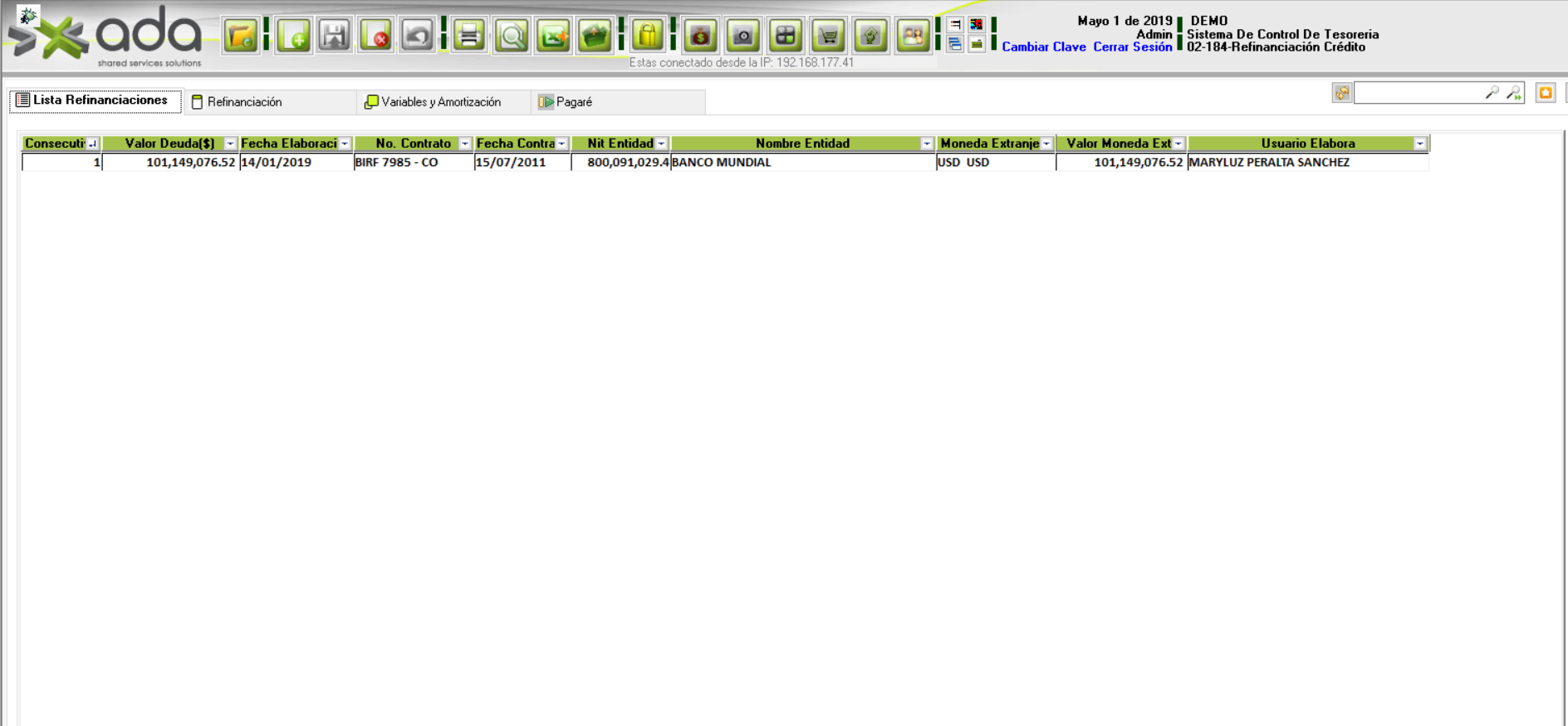This screenshot has width=1568, height=726.
Task: Click the new record icon with green plus
Action: click(293, 36)
